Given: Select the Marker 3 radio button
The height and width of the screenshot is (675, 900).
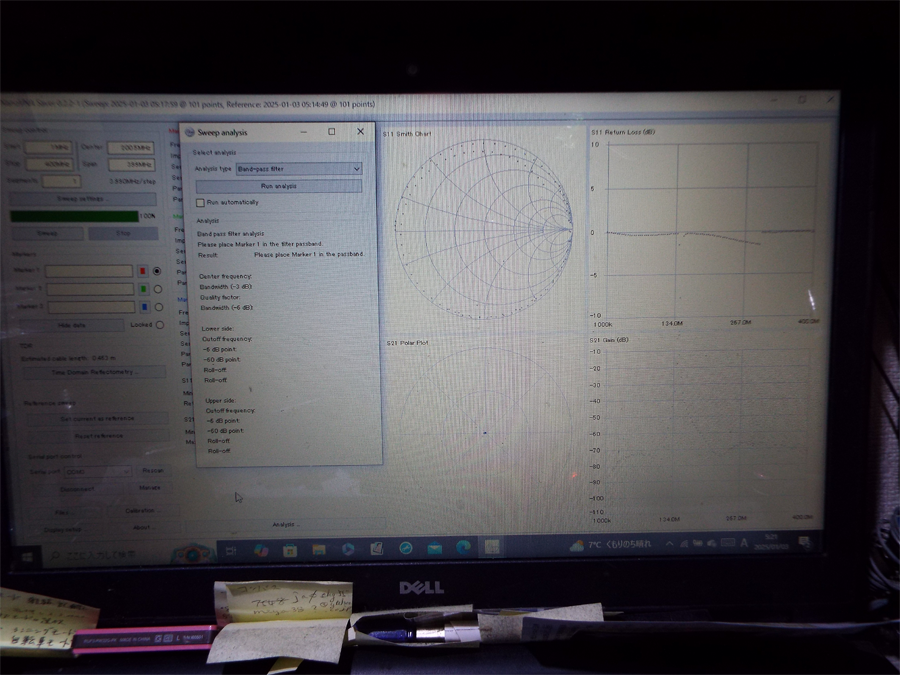Looking at the screenshot, I should pos(158,307).
